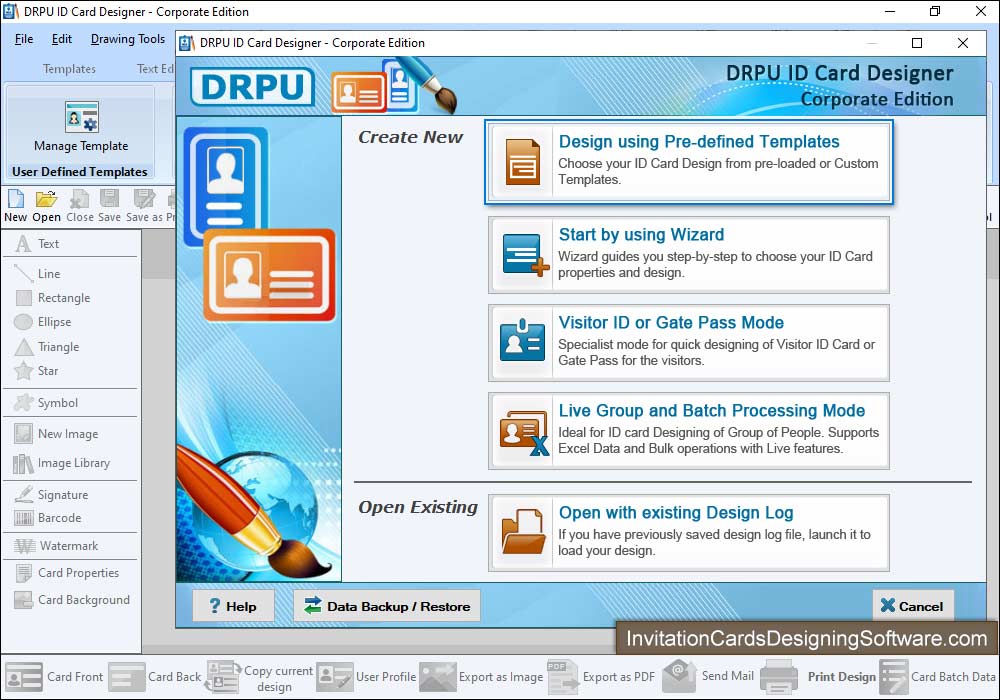Click Export as PDF

coord(601,676)
